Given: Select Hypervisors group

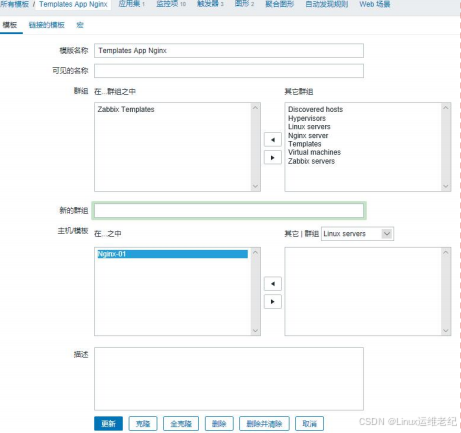Looking at the screenshot, I should click(x=307, y=118).
